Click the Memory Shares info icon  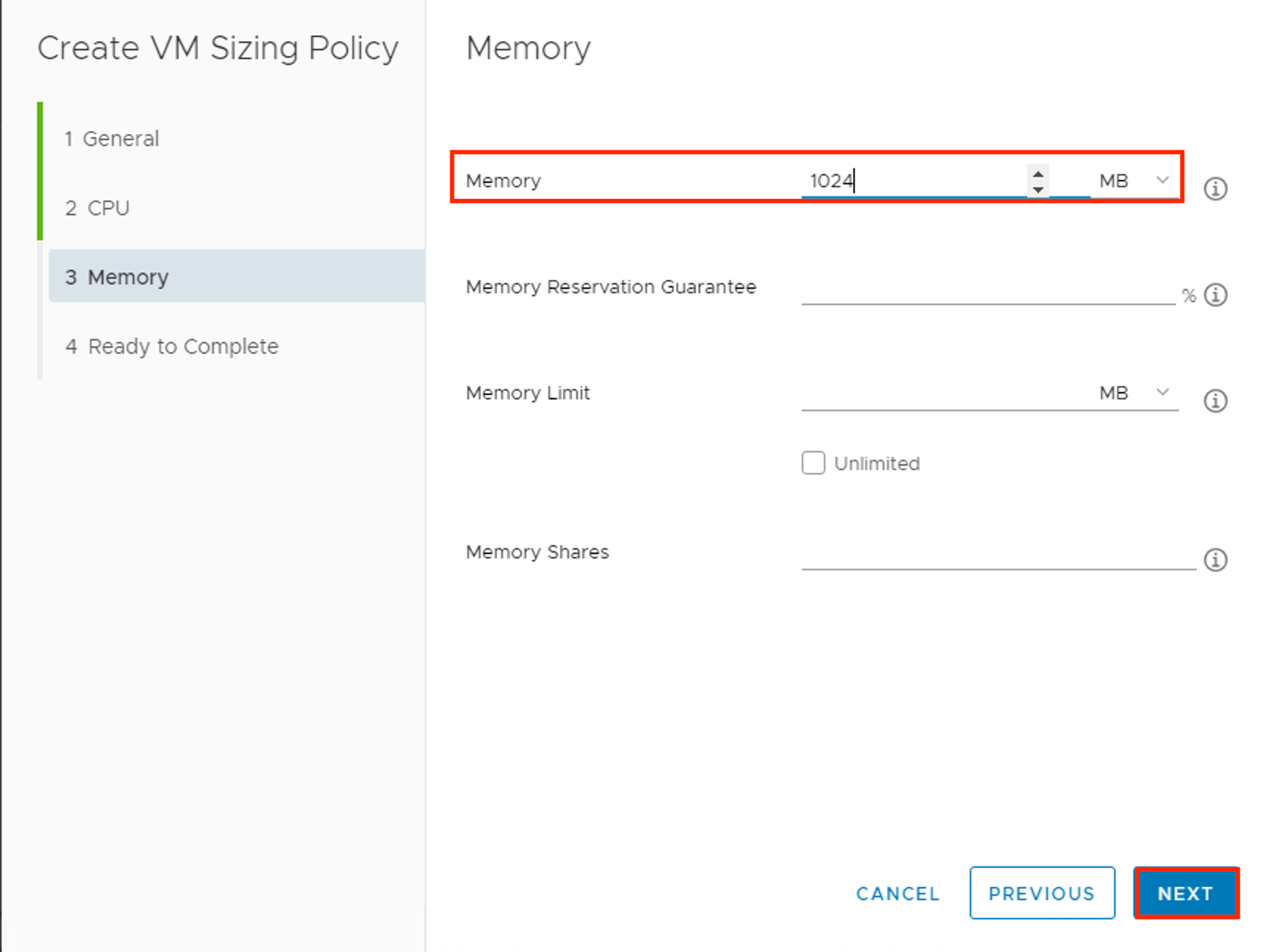point(1215,560)
